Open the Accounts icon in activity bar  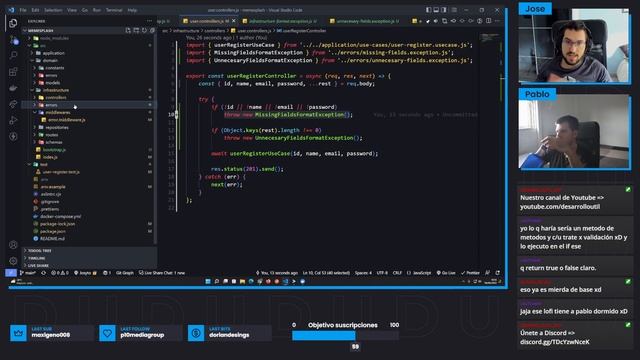point(13,245)
